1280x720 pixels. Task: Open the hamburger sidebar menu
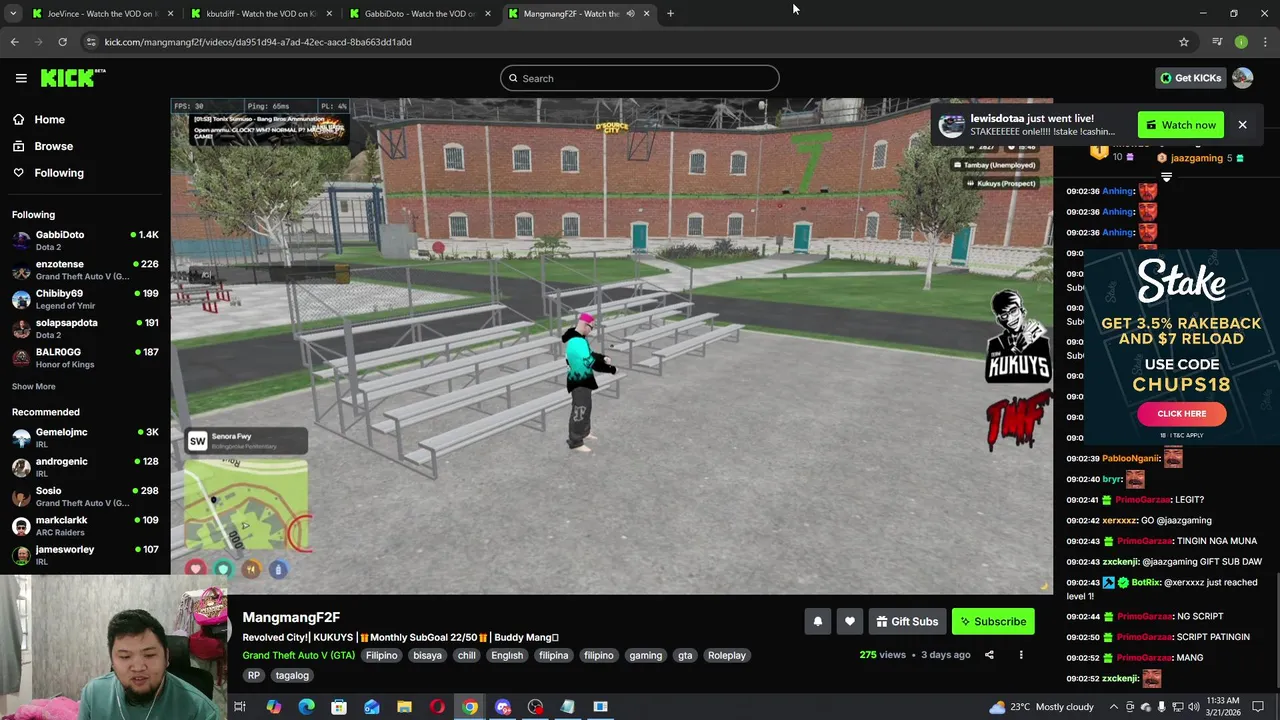click(21, 78)
